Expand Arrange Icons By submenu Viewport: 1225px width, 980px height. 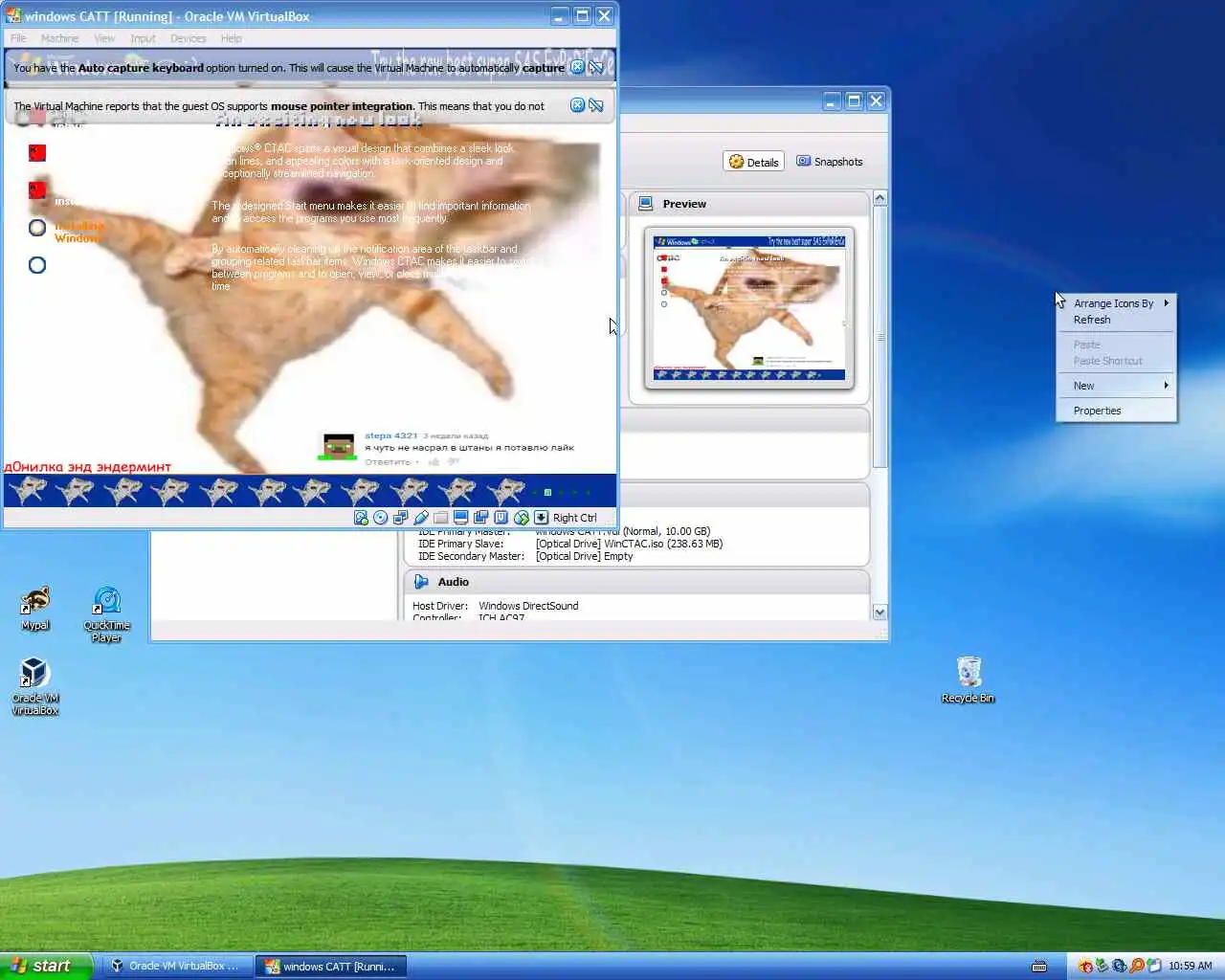click(1116, 303)
